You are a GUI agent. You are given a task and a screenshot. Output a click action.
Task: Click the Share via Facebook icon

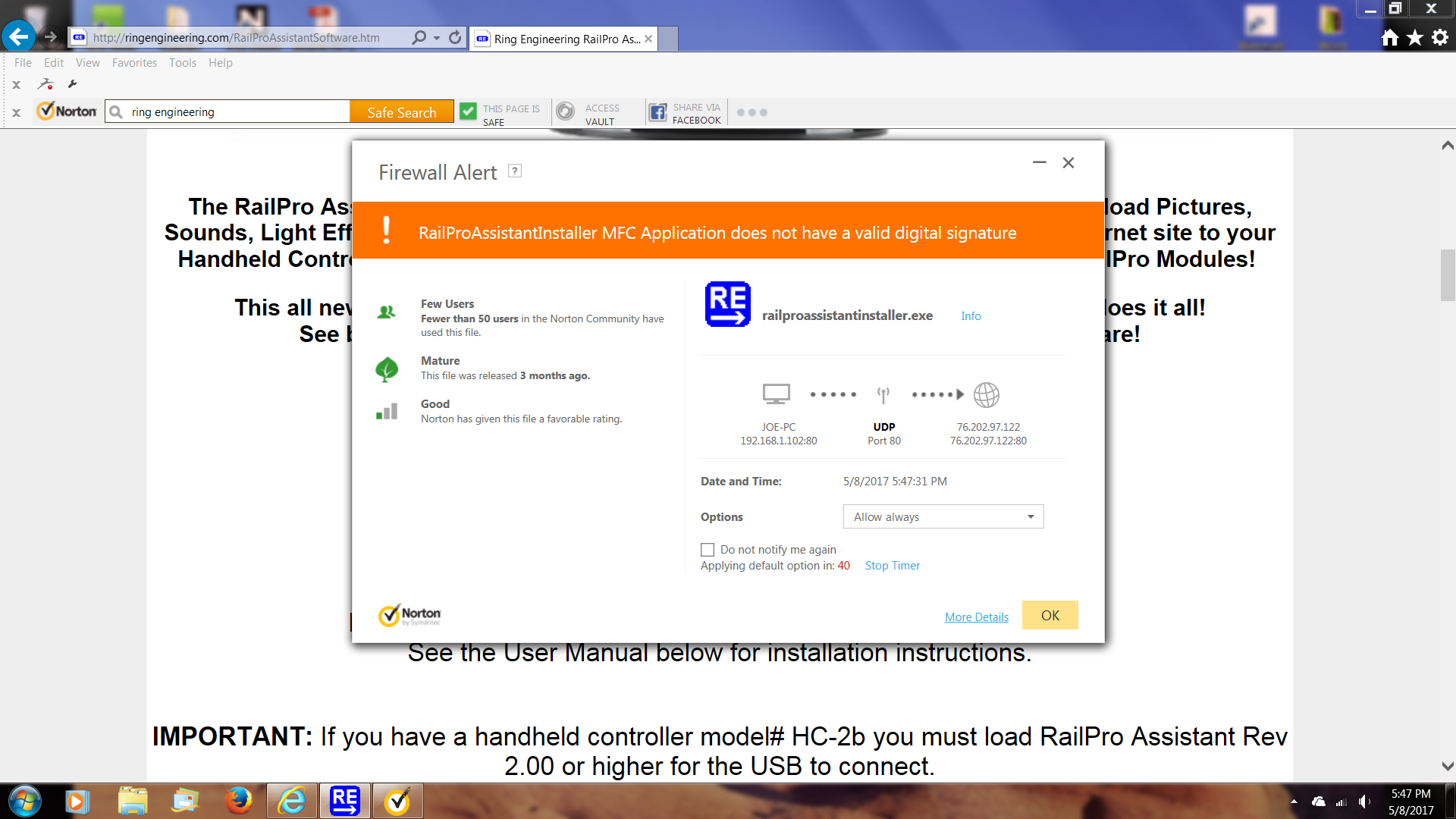658,113
